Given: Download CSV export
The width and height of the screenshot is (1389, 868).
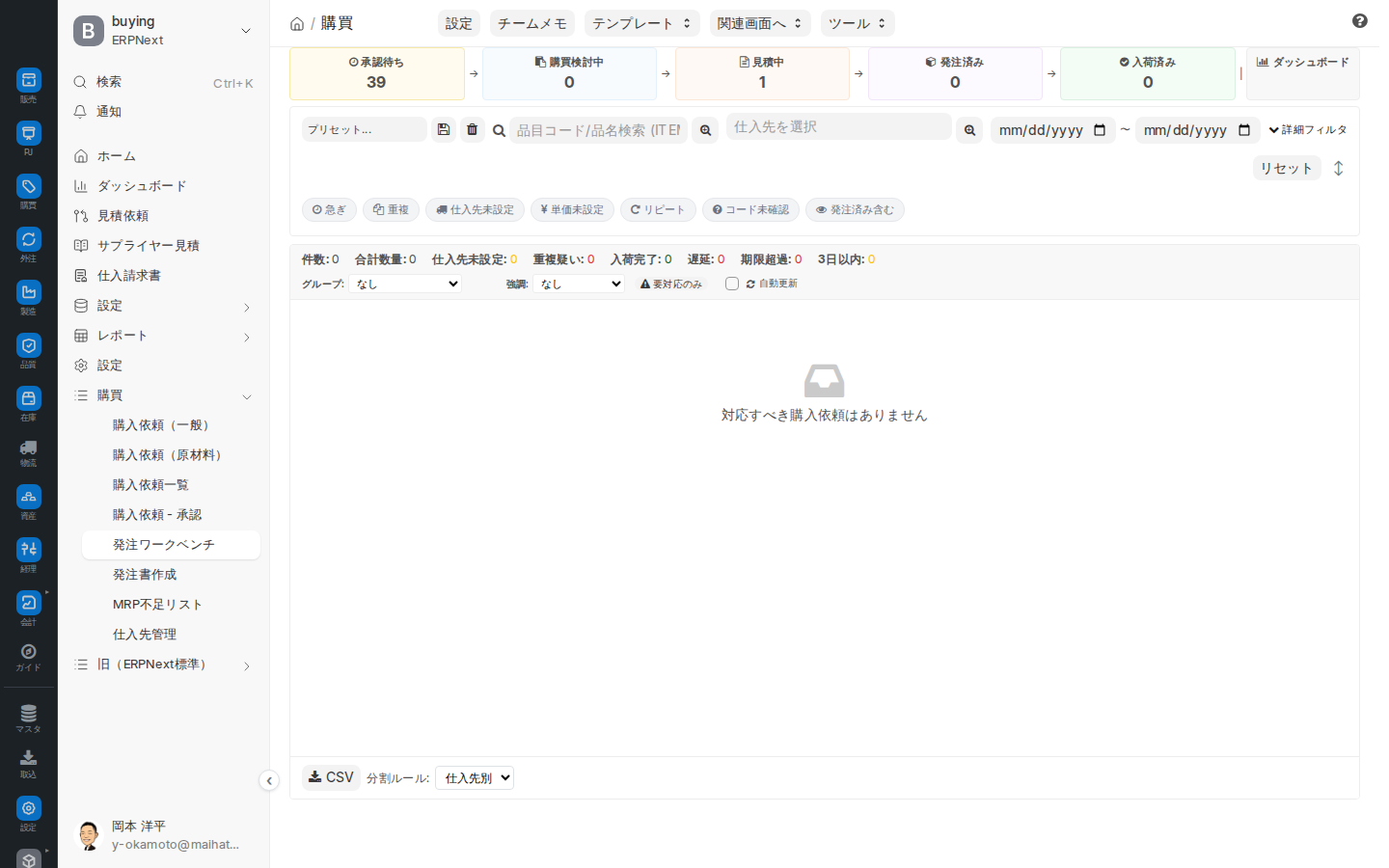Looking at the screenshot, I should [331, 777].
